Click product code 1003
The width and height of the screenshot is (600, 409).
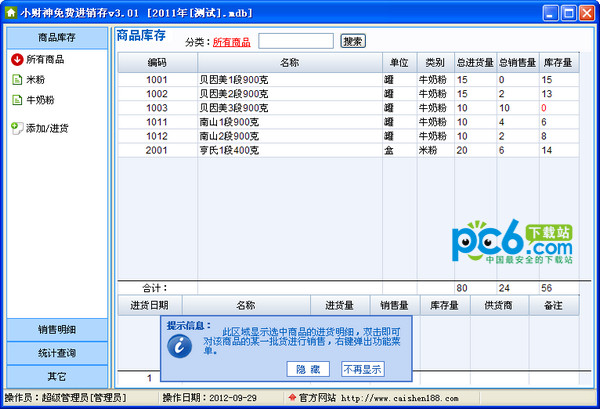(x=157, y=108)
